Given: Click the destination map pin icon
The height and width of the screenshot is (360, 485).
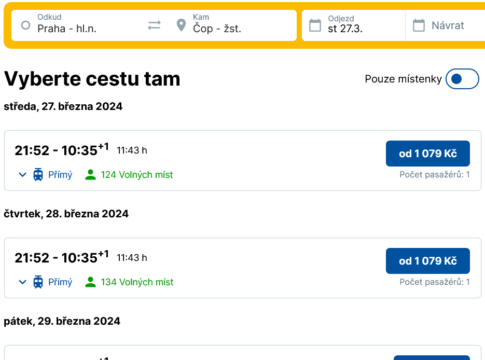Looking at the screenshot, I should [181, 25].
